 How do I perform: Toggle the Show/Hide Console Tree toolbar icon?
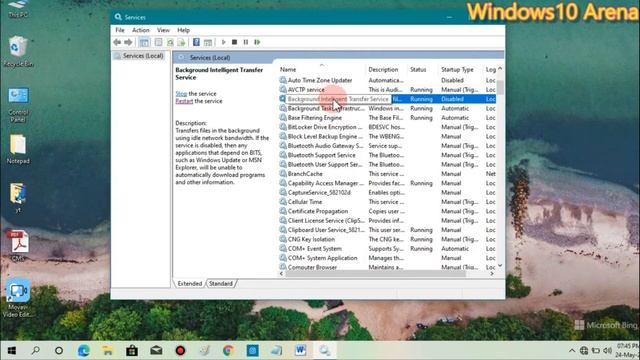[144, 42]
